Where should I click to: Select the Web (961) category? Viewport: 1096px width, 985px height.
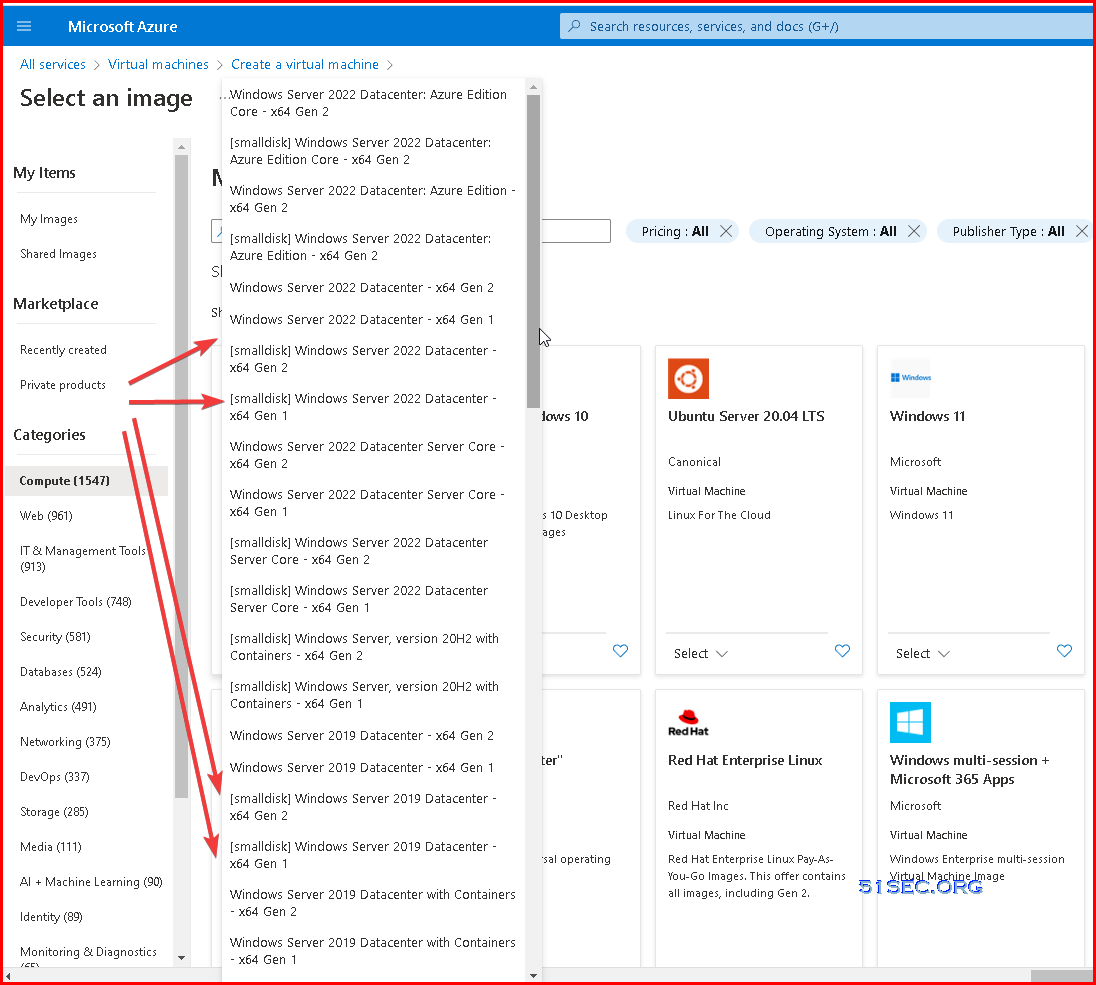pyautogui.click(x=46, y=516)
